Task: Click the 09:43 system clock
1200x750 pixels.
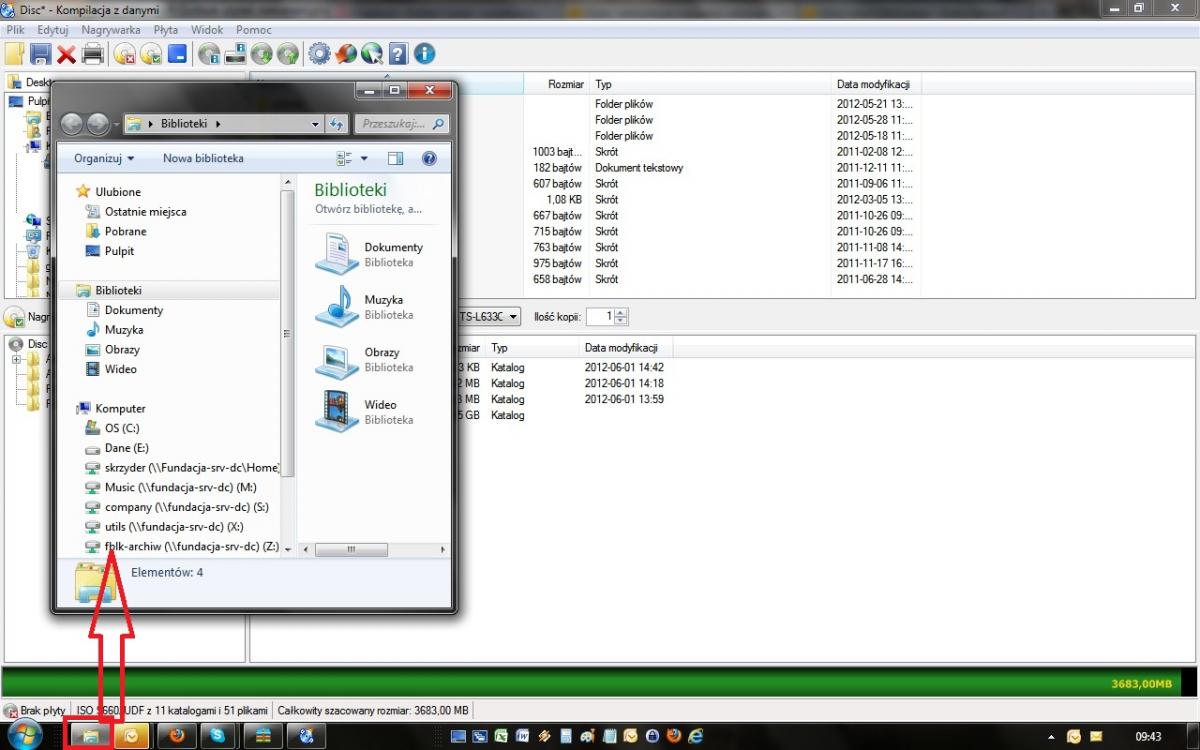Action: (x=1151, y=736)
